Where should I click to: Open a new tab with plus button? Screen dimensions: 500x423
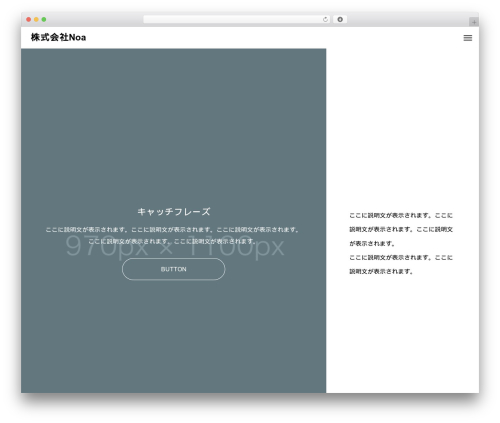[474, 22]
